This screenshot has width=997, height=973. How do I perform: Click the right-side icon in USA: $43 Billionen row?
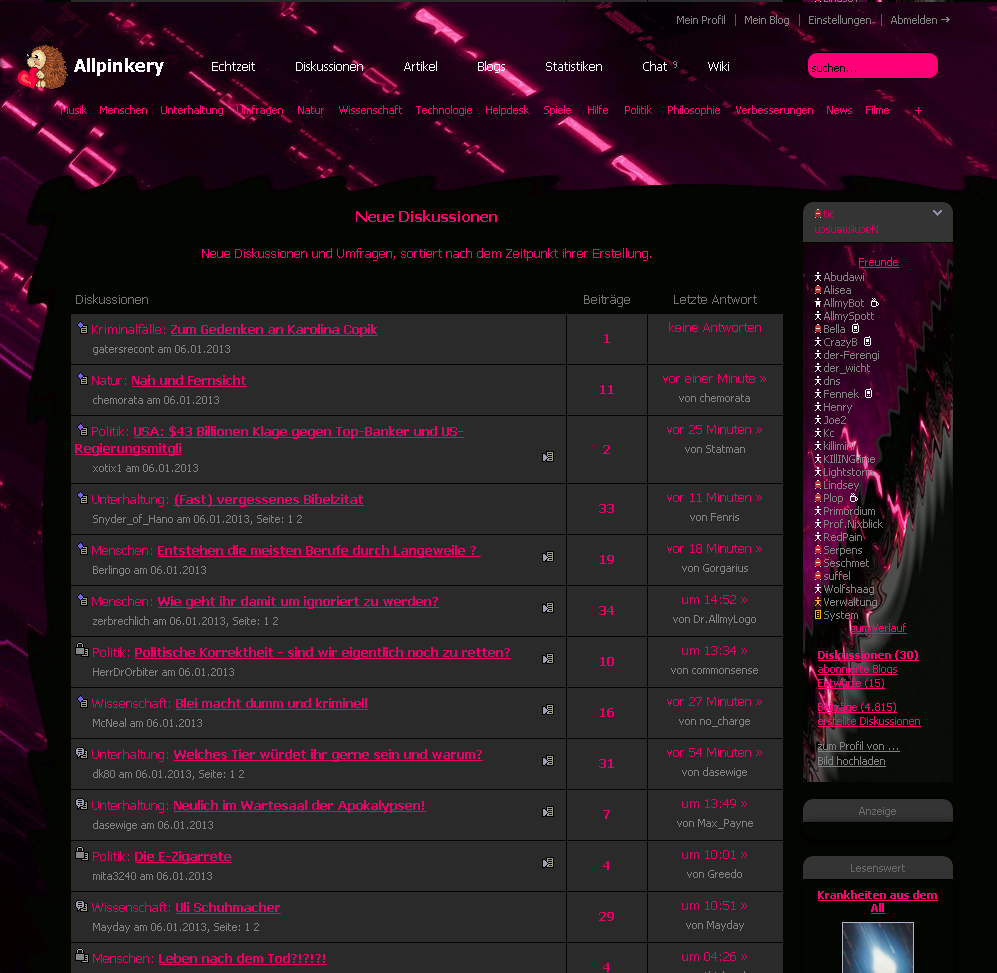548,457
